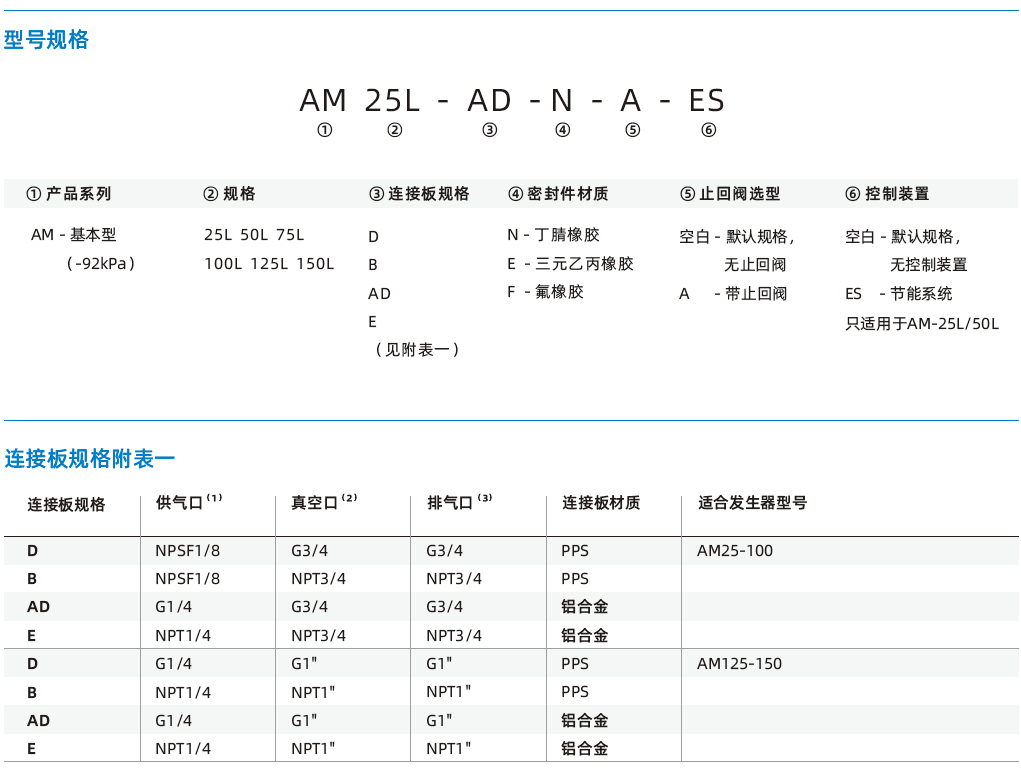
Task: Select the header ② 规格
Action: (x=229, y=194)
